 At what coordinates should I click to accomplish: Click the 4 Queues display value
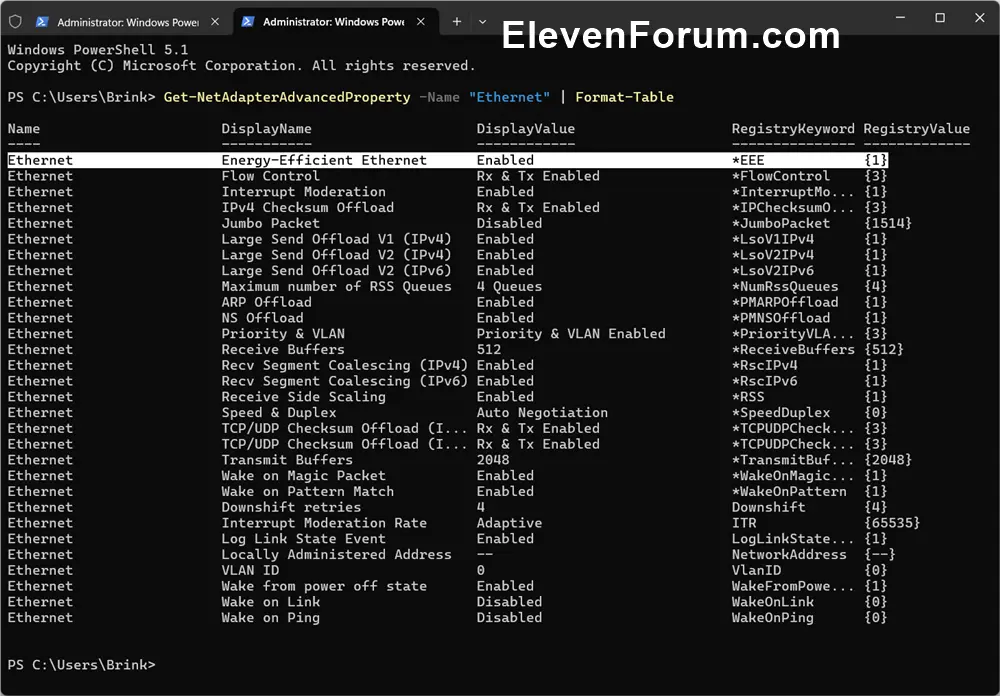tap(509, 286)
